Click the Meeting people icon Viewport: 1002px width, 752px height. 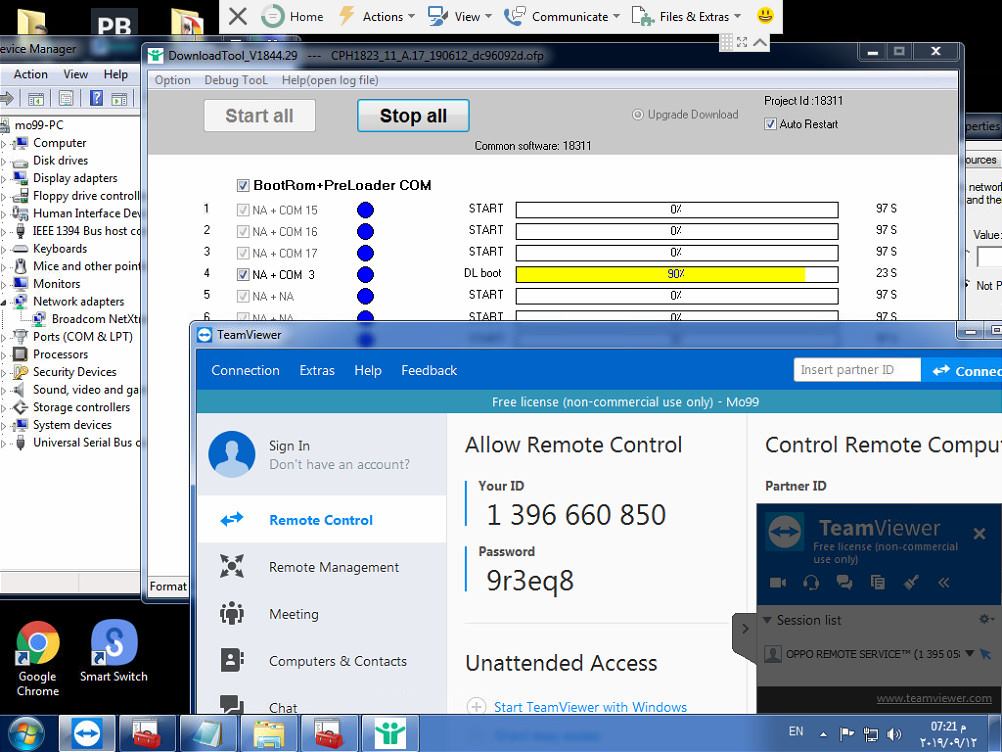coord(231,613)
